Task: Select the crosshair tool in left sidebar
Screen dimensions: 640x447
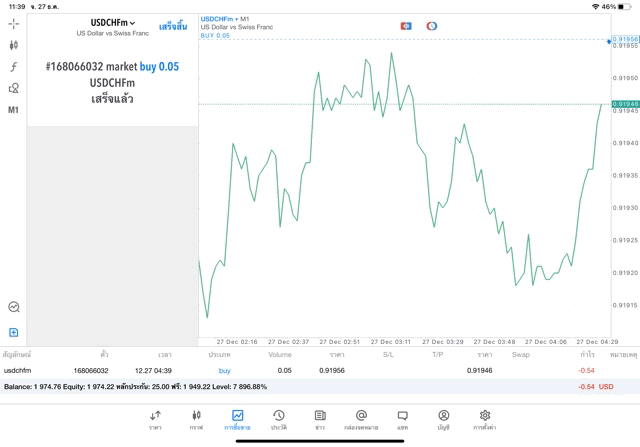Action: (14, 23)
